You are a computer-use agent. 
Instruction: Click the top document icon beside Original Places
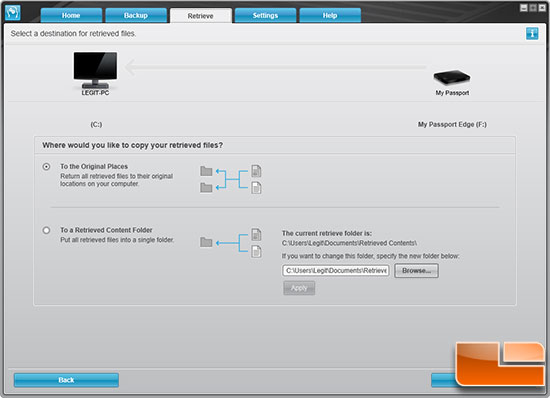(256, 171)
